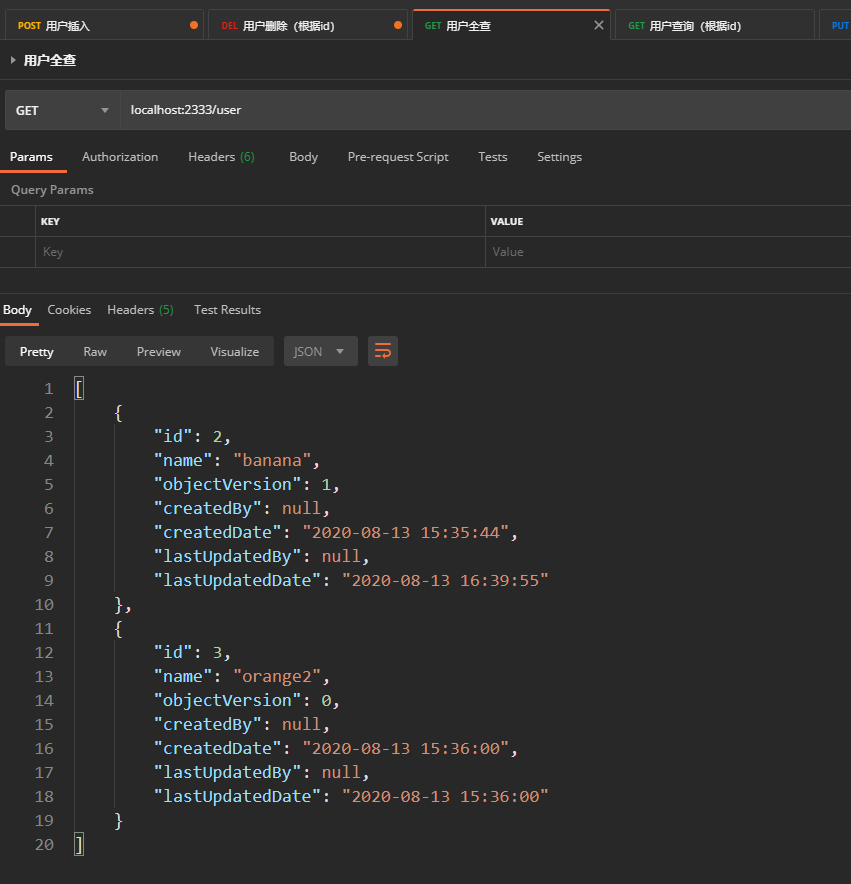The width and height of the screenshot is (851, 884).
Task: Switch to the POST 用户插入 tab
Action: pos(100,26)
